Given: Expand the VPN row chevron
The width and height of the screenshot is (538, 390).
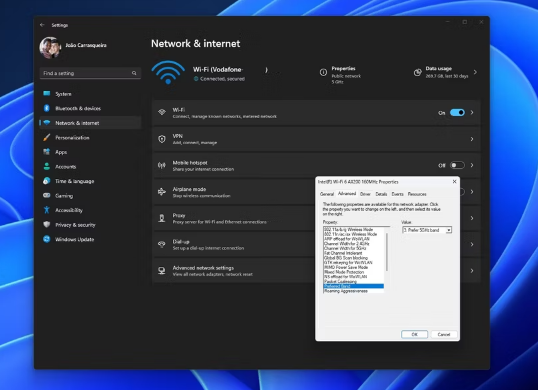Looking at the screenshot, I should 472,139.
